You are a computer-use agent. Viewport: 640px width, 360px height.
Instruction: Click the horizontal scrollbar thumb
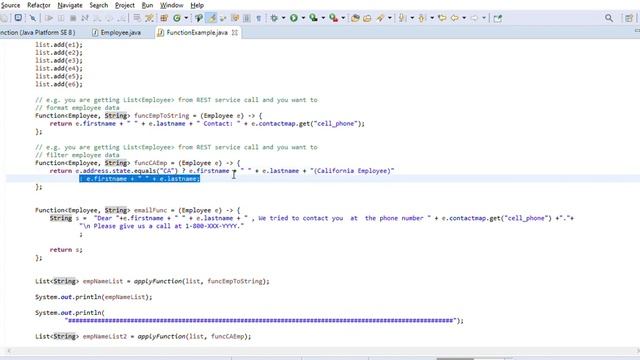(x=455, y=359)
